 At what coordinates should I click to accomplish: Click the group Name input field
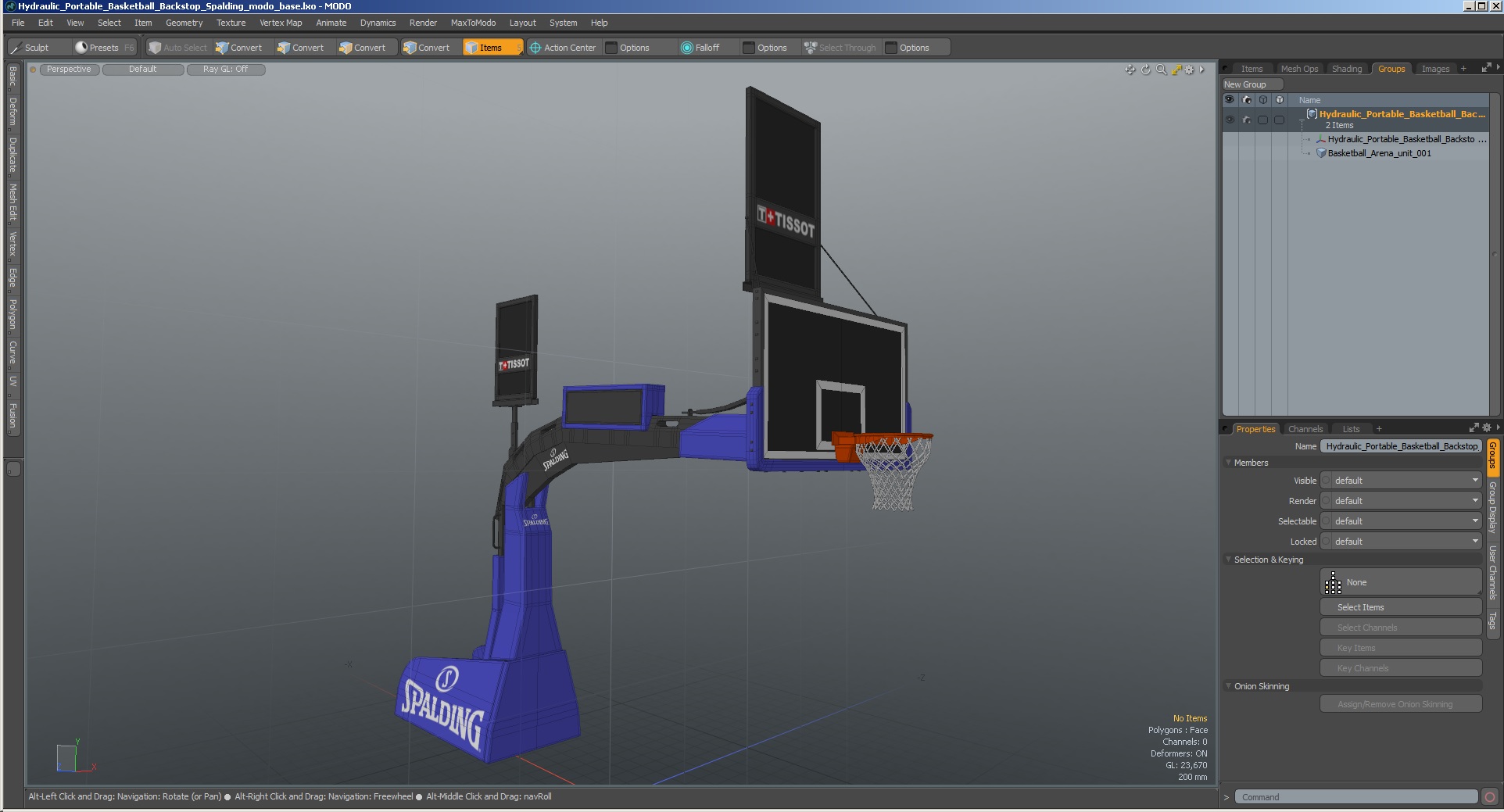[x=1402, y=446]
